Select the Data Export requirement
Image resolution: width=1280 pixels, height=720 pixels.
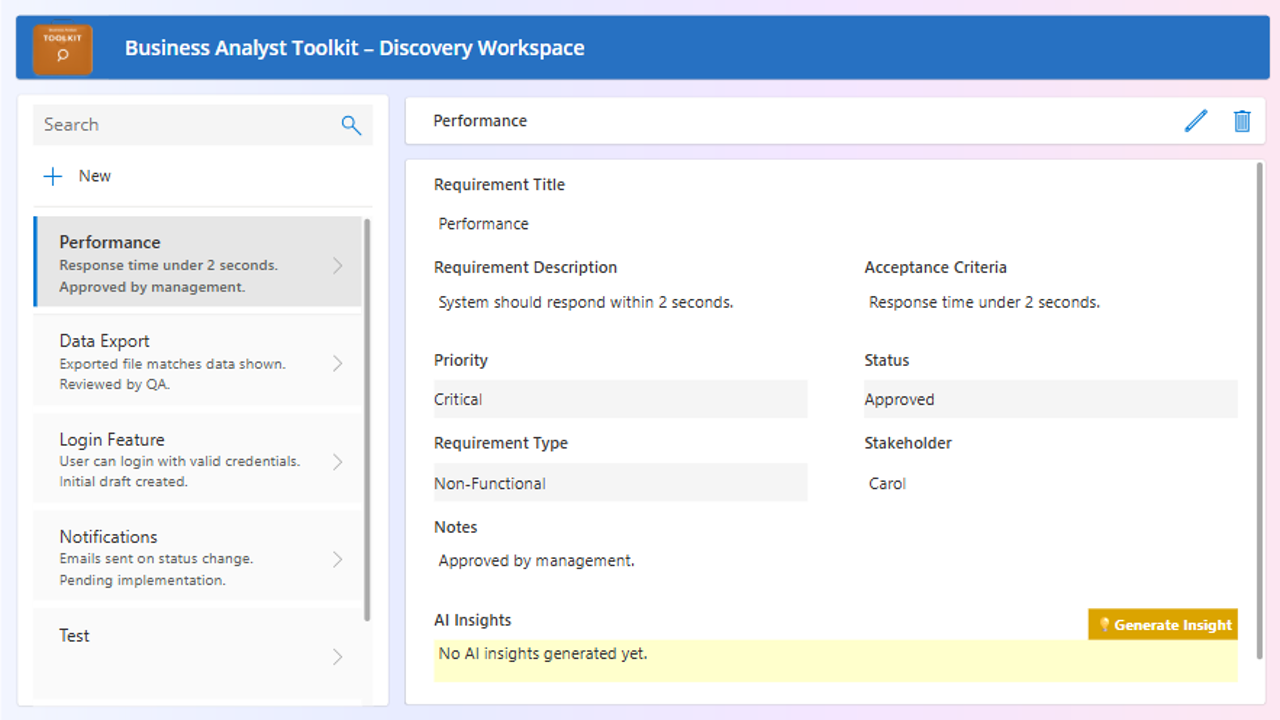click(198, 360)
